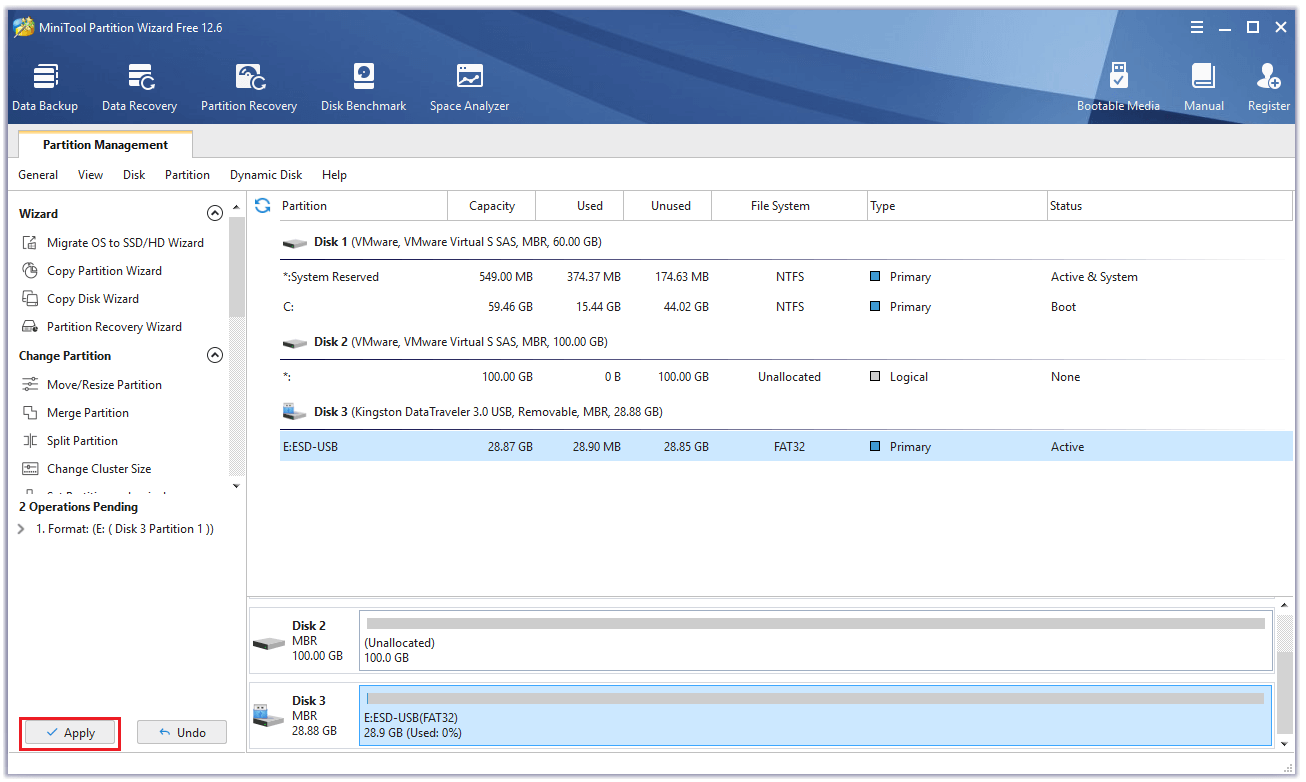This screenshot has height=782, width=1306.
Task: Expand pending operation 1. Format
Action: tap(22, 529)
